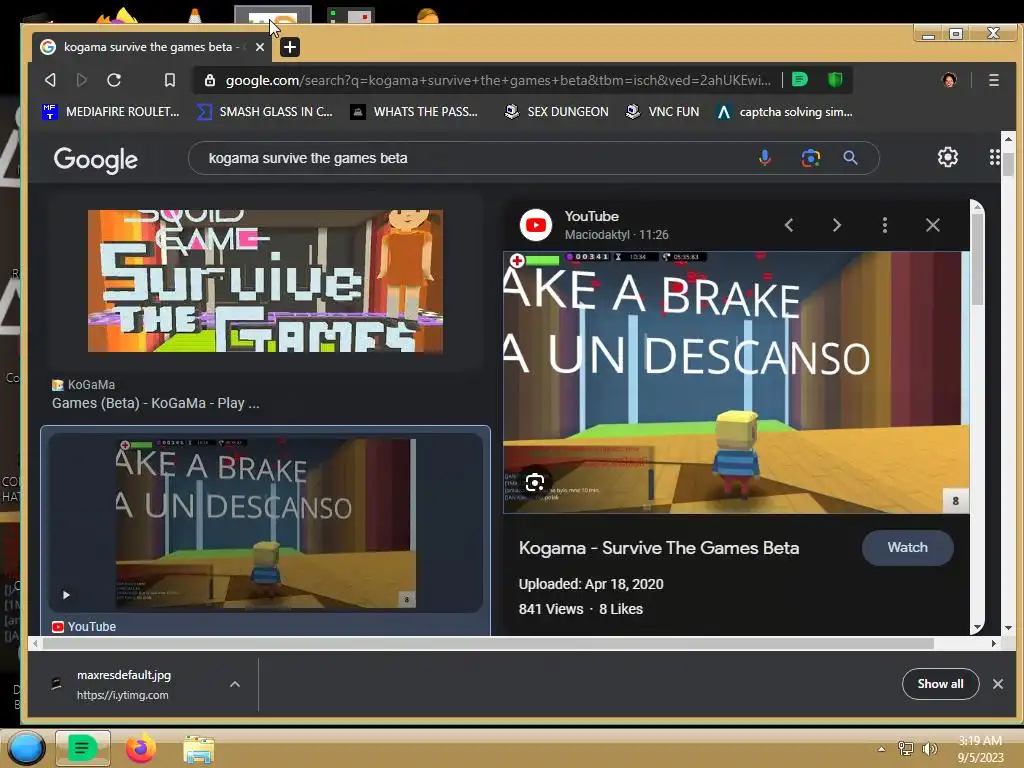Click the play icon on YouTube result
1024x768 pixels.
[66, 595]
